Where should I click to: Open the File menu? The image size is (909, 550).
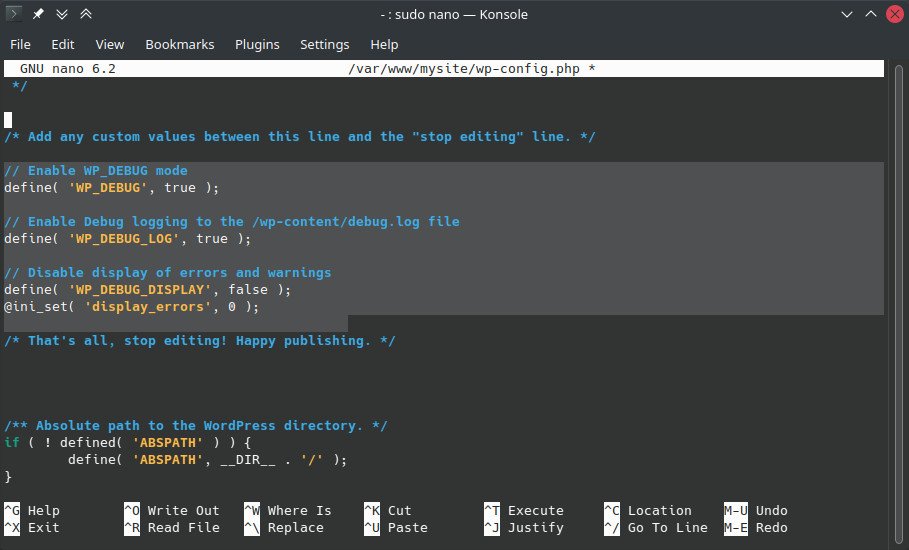20,45
